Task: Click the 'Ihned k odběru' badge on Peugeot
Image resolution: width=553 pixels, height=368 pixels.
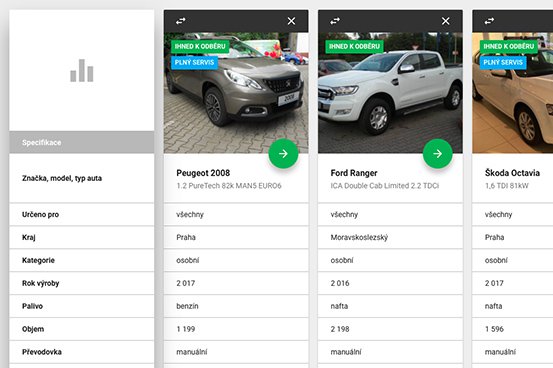Action: tap(200, 46)
